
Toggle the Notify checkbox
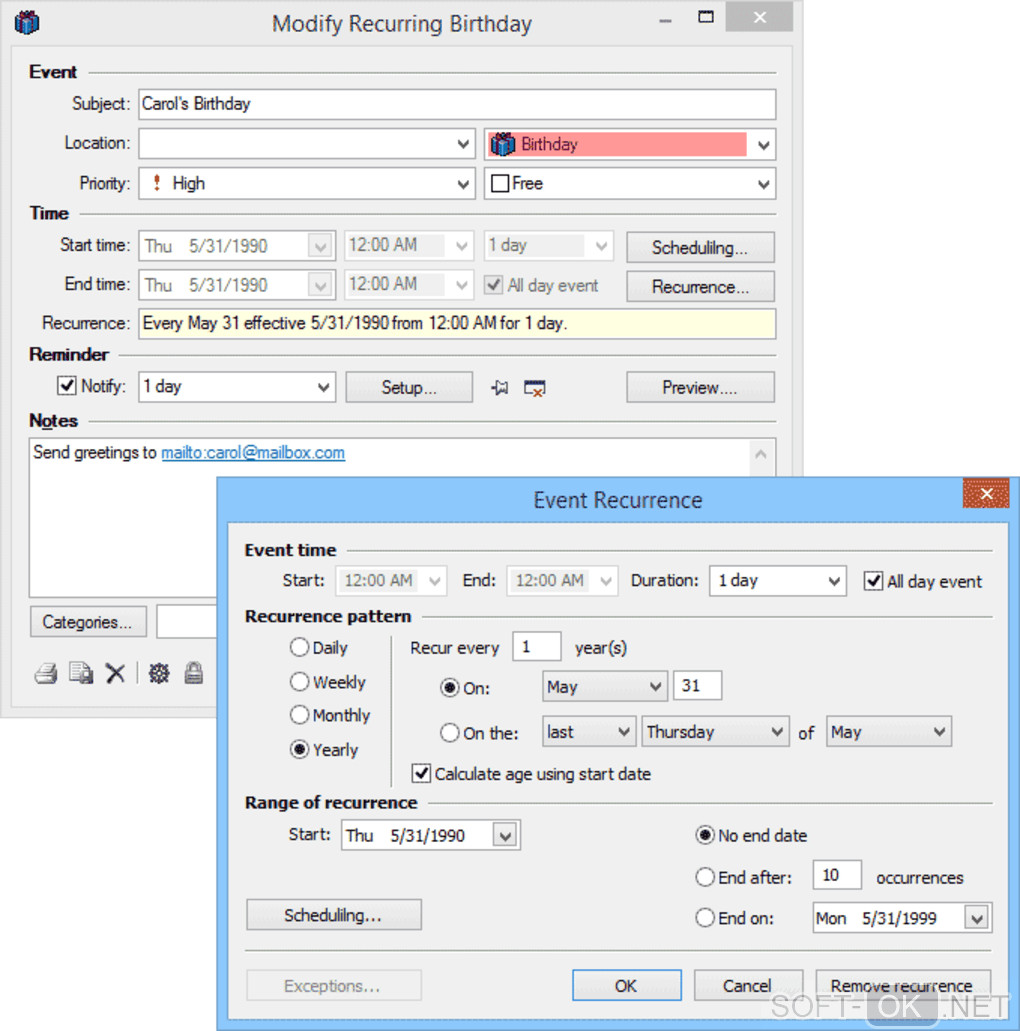(x=66, y=385)
